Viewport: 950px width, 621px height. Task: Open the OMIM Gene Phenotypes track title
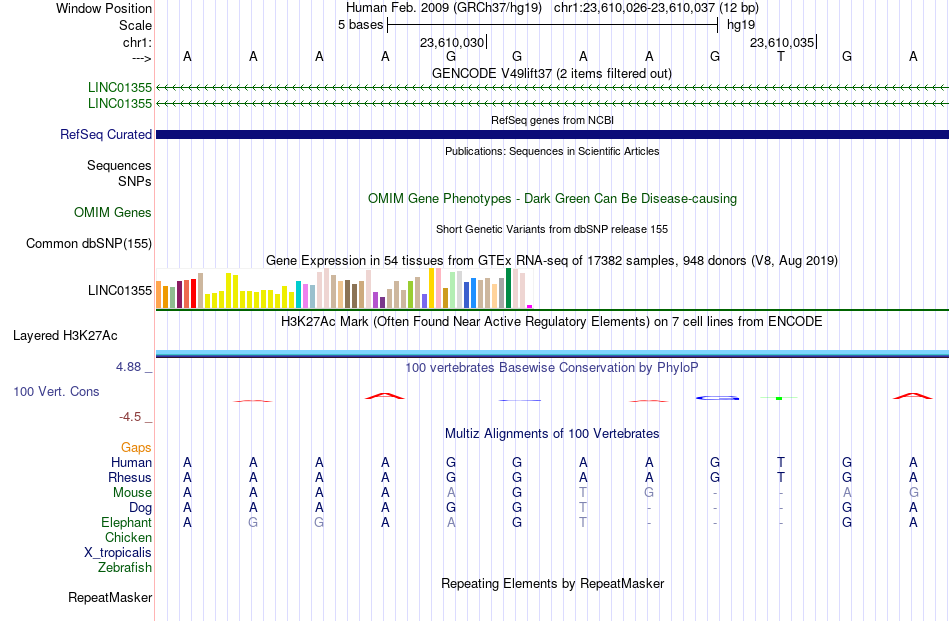553,199
